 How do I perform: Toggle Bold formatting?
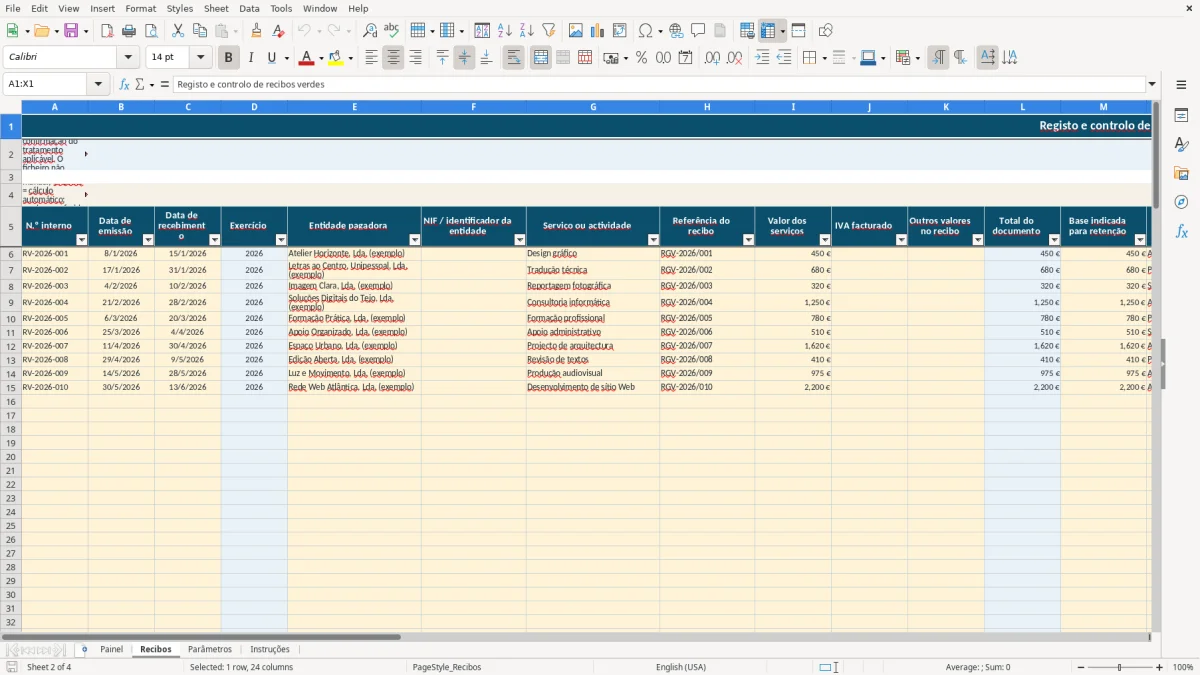(x=229, y=58)
